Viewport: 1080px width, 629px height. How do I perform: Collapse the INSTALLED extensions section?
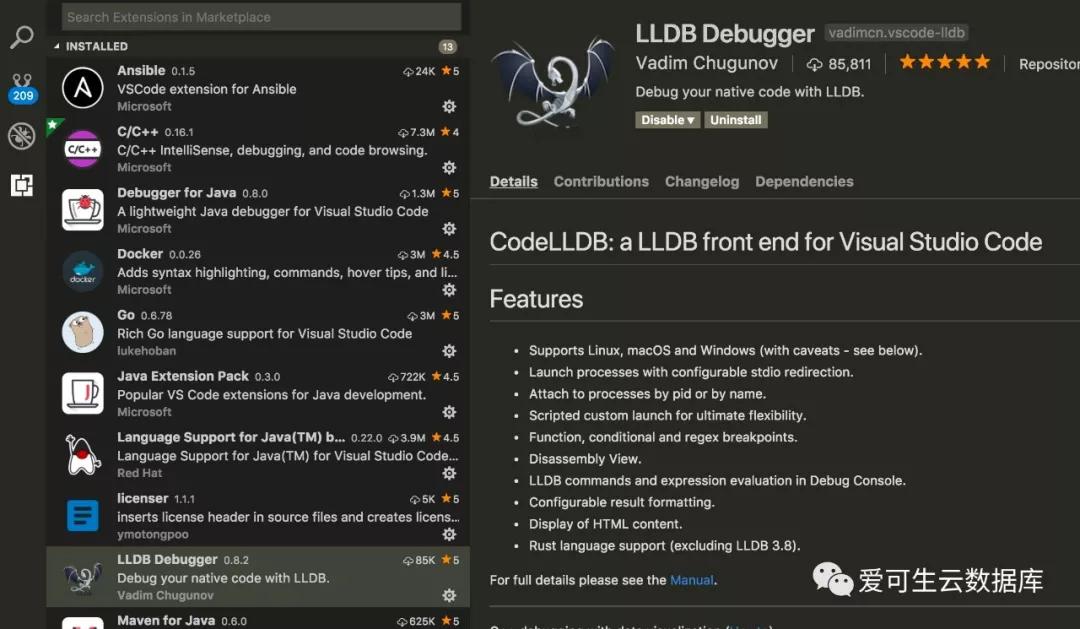tap(91, 46)
